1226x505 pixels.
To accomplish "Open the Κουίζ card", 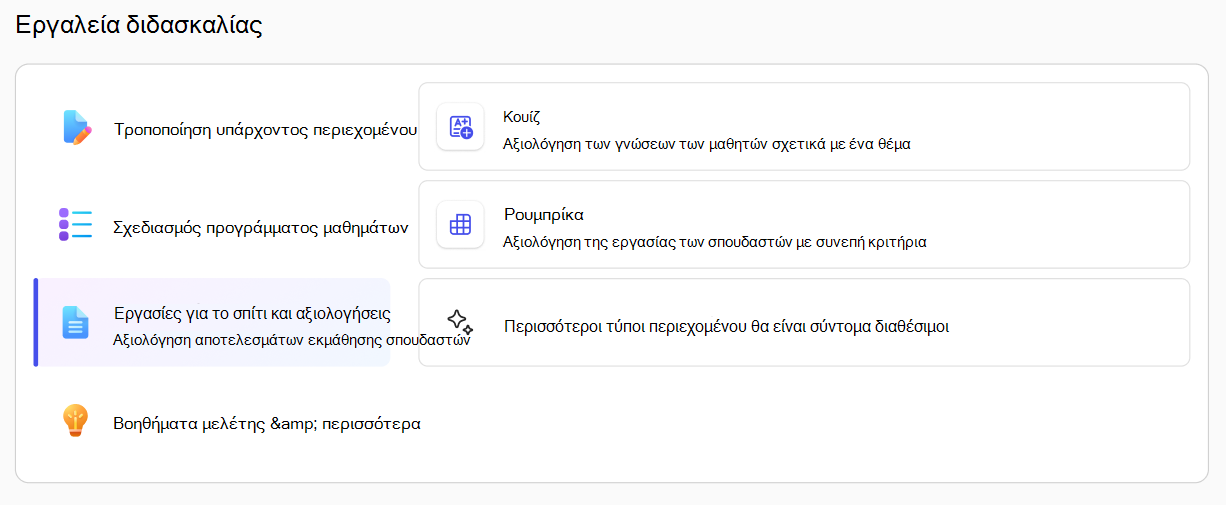I will (x=804, y=127).
